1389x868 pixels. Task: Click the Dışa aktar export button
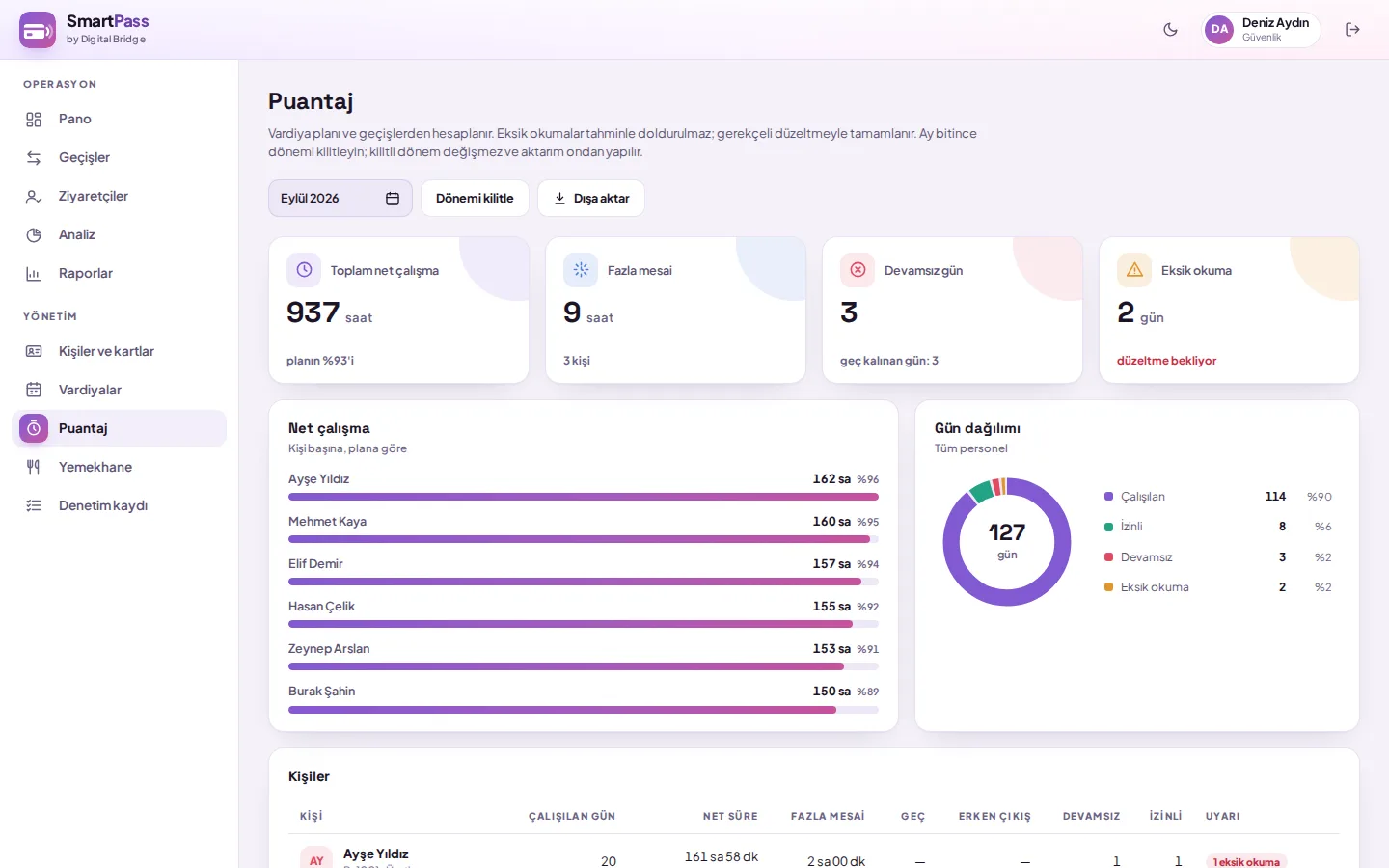591,199
